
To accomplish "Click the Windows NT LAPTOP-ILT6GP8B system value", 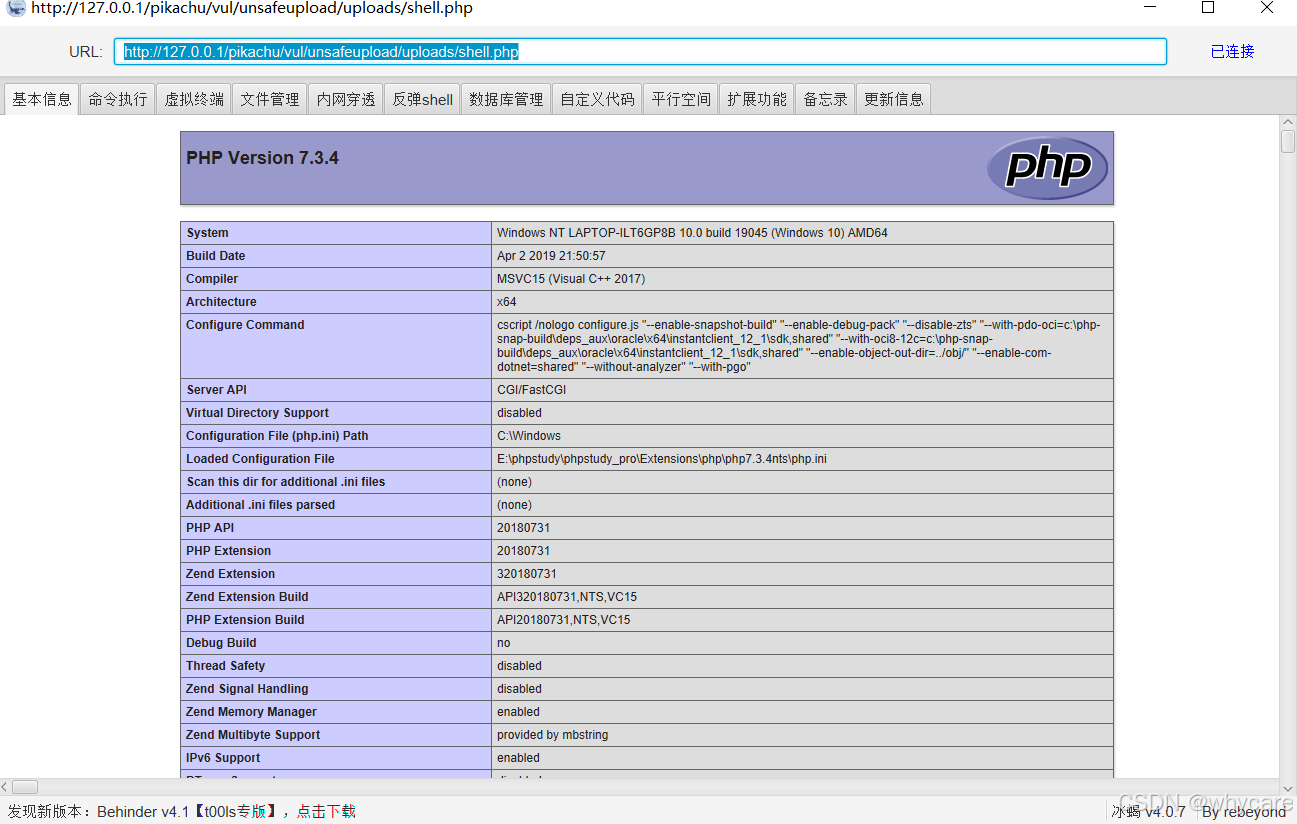I will [692, 233].
